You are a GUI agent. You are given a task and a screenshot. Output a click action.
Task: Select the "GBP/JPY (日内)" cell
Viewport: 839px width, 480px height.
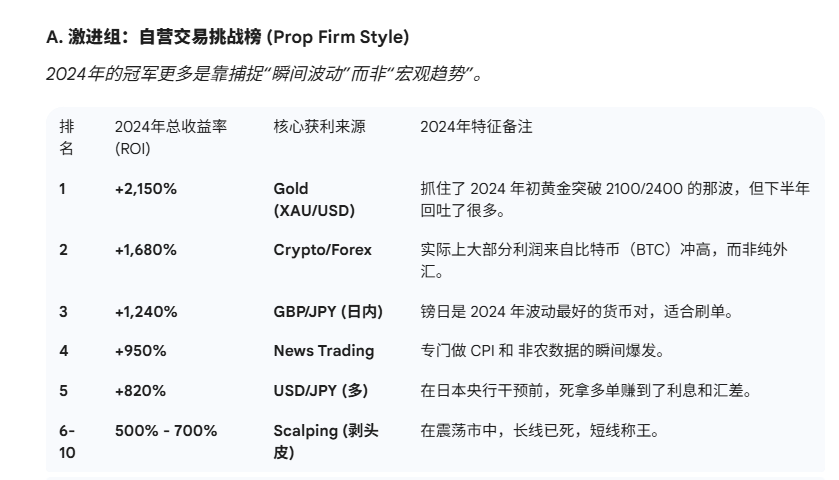328,312
